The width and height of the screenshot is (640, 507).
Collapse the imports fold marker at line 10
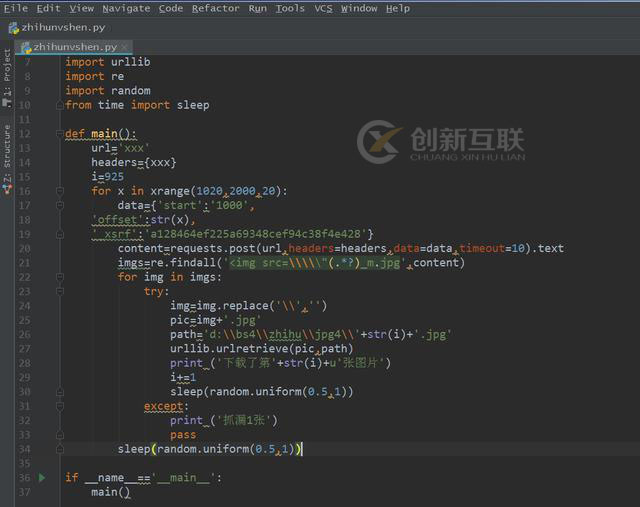click(60, 105)
